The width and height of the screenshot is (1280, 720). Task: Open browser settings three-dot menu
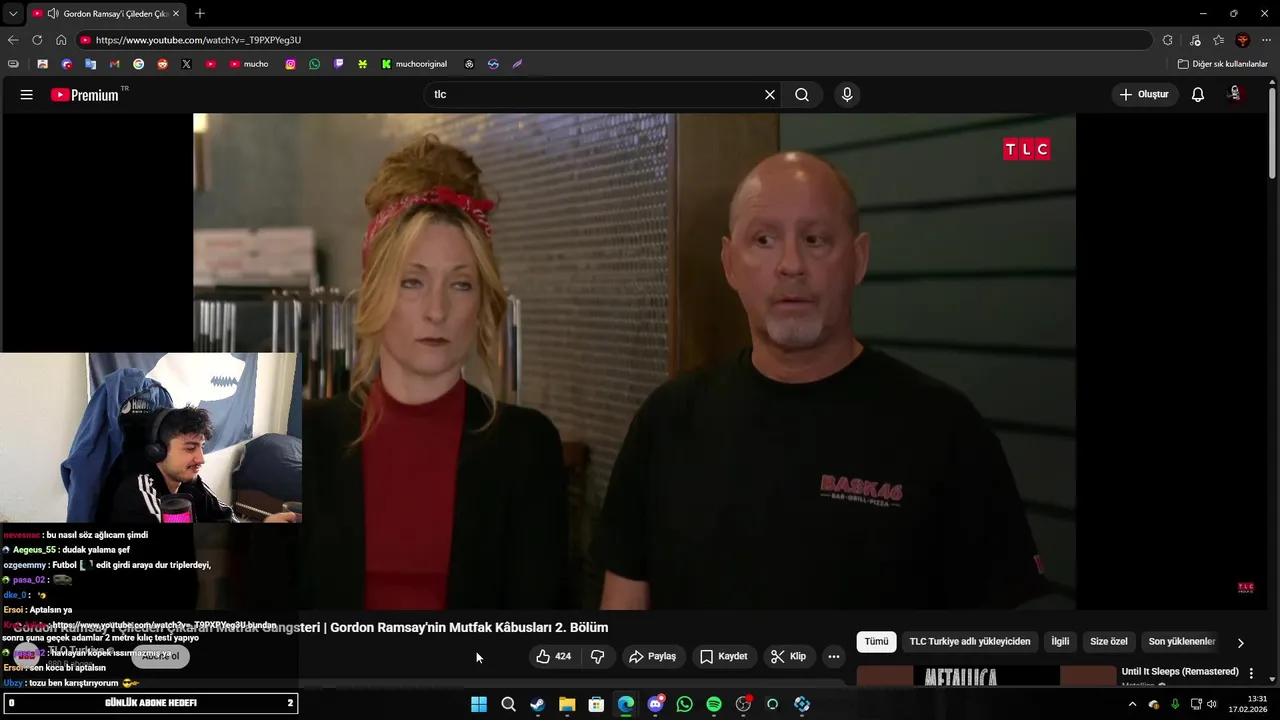coord(1267,40)
